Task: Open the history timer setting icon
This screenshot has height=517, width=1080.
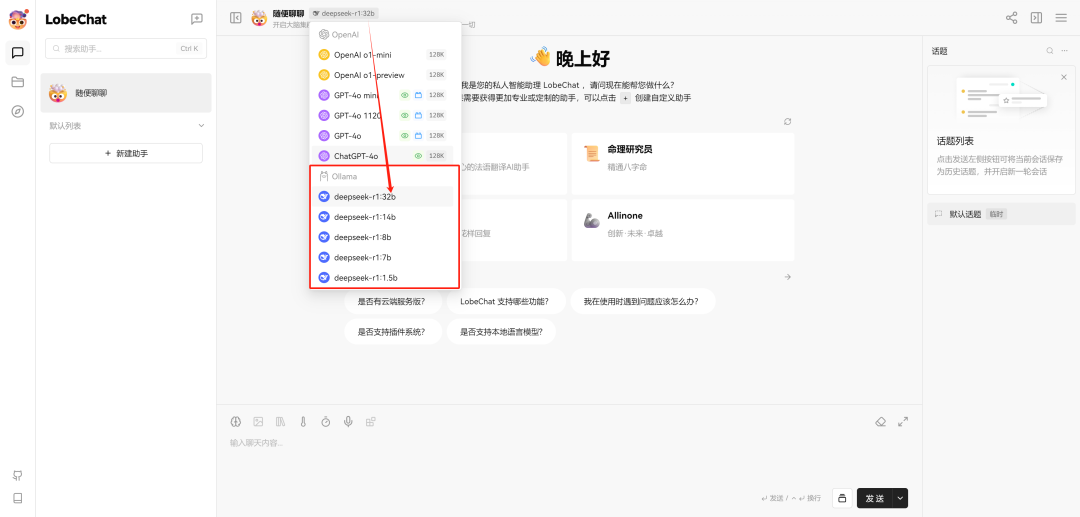Action: point(326,421)
